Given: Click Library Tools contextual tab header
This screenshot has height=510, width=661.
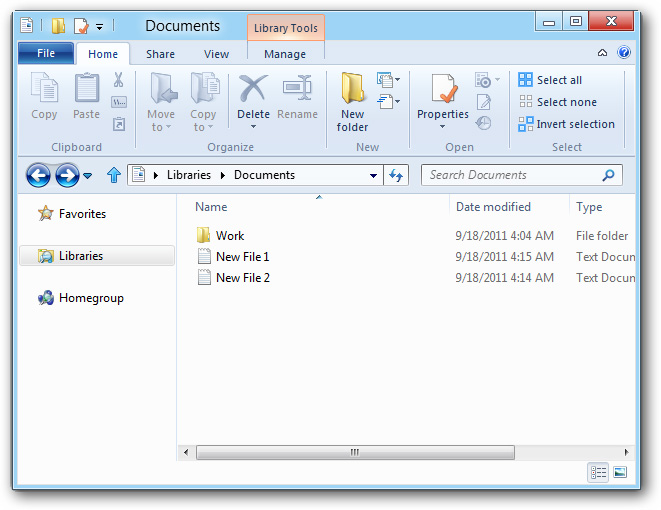Looking at the screenshot, I should coord(286,28).
